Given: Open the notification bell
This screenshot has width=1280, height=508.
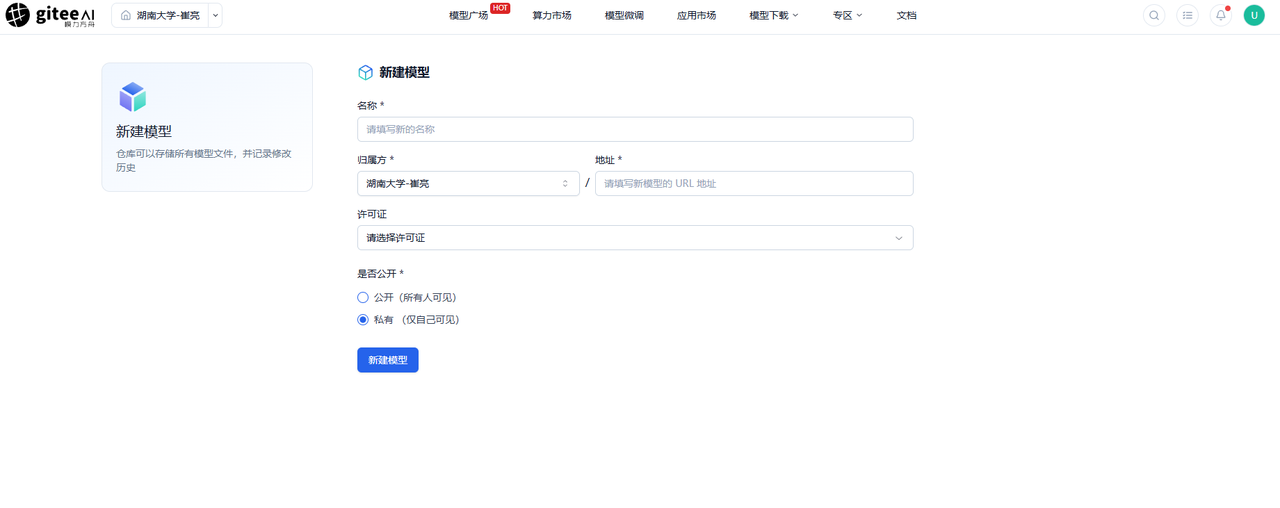Looking at the screenshot, I should (x=1220, y=15).
